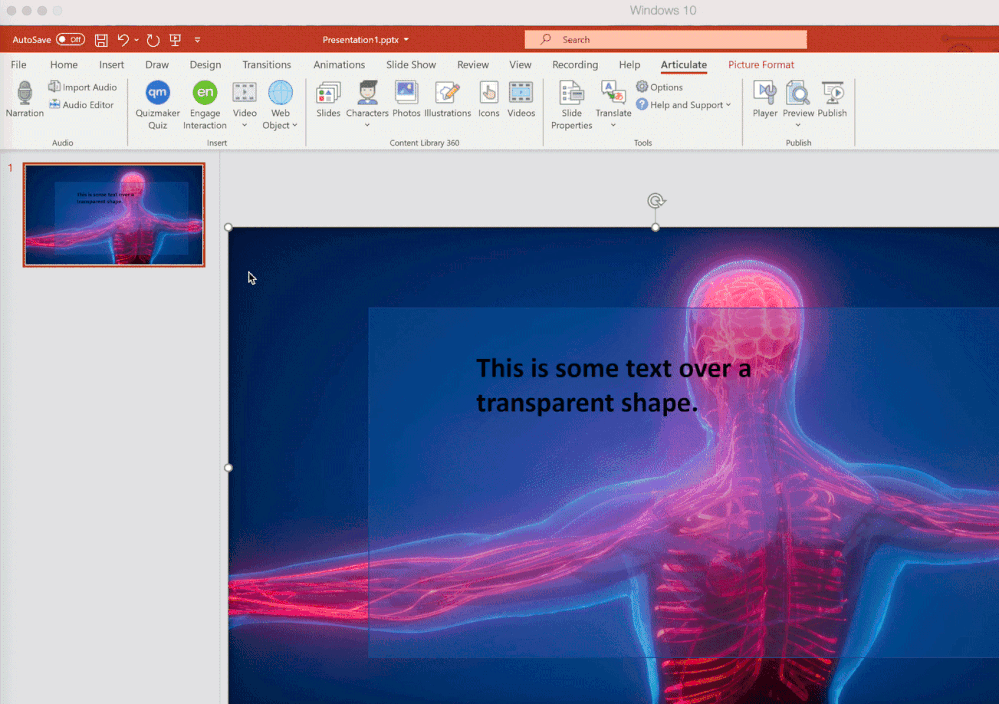
Task: Open Content Library Illustrations
Action: (x=447, y=93)
